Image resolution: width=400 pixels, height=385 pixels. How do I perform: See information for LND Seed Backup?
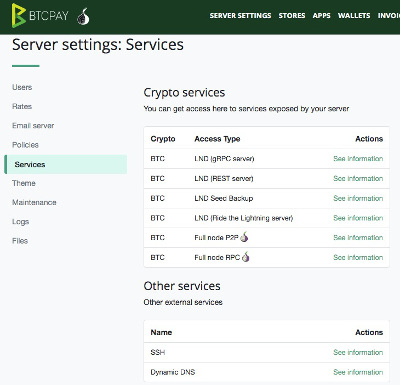tap(358, 198)
